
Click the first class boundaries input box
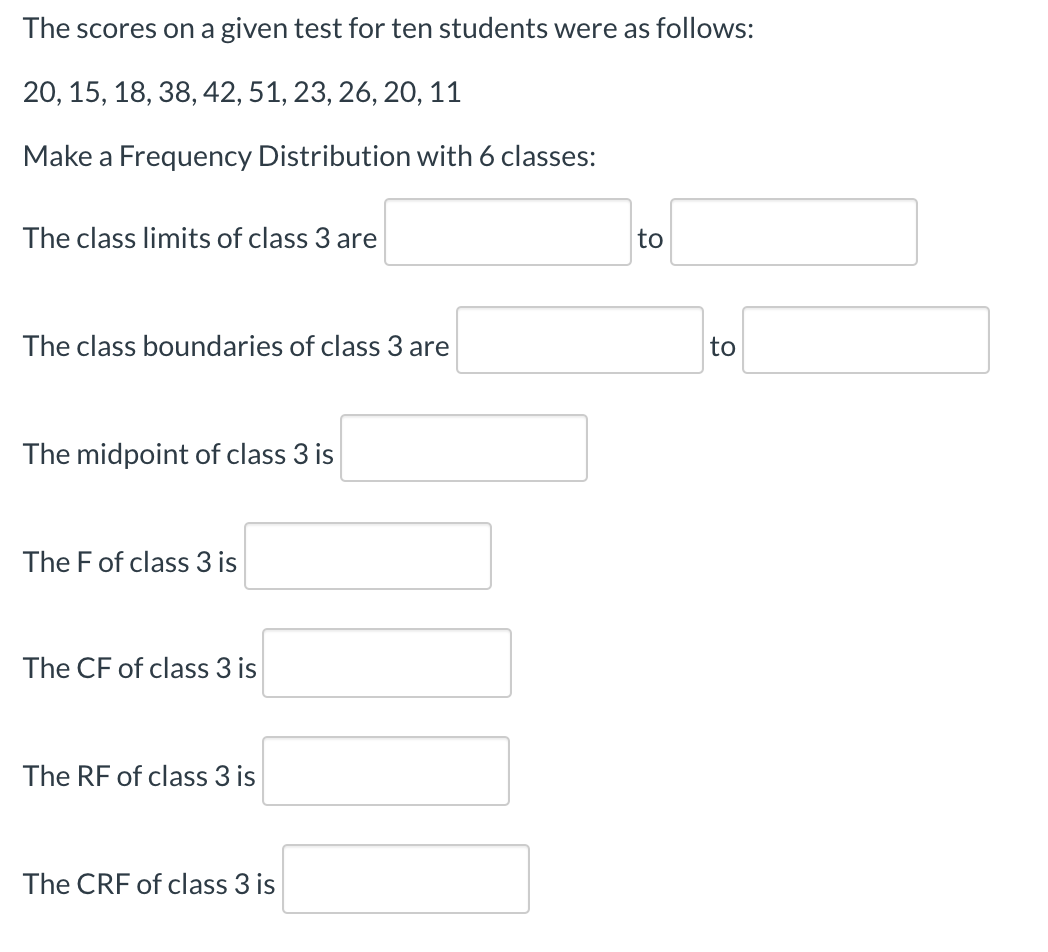(579, 340)
